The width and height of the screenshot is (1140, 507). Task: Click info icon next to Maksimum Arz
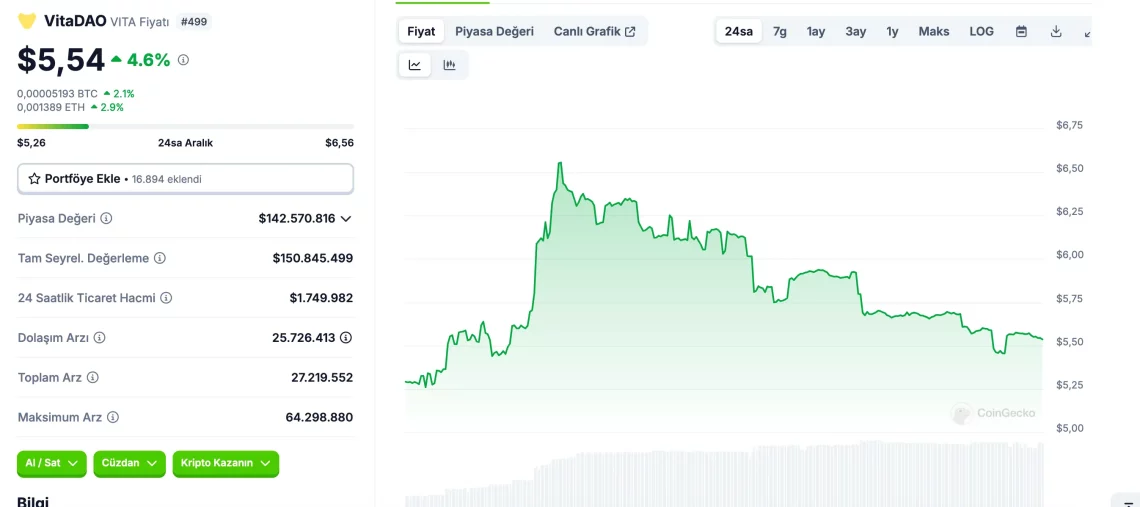pos(113,417)
